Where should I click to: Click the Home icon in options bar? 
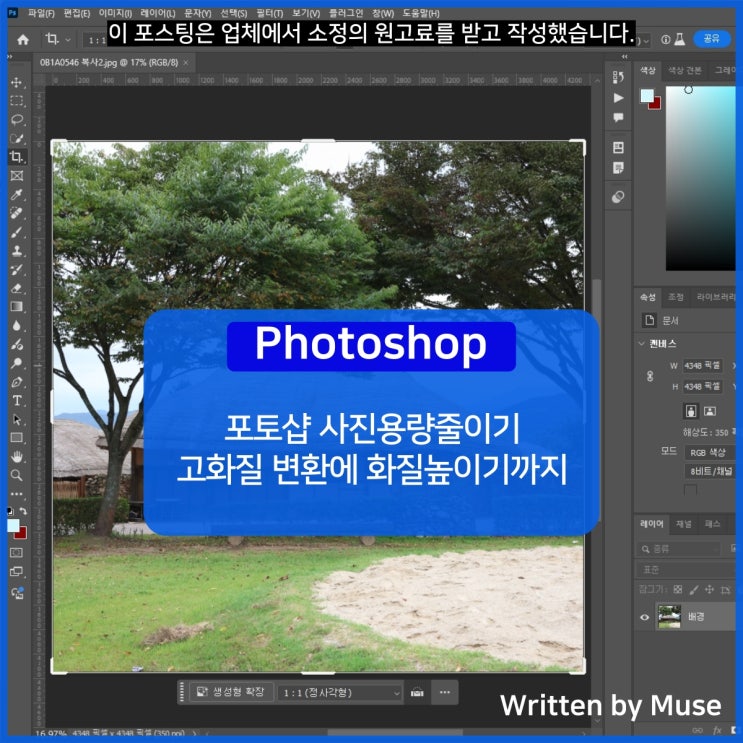(23, 40)
